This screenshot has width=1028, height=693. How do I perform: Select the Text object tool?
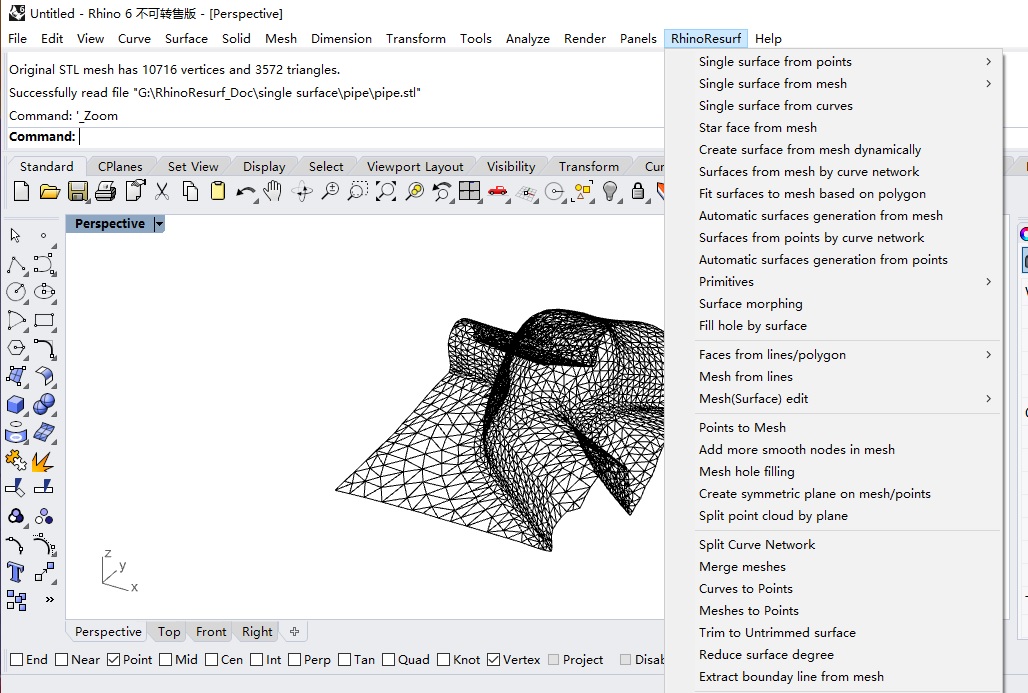[x=17, y=572]
